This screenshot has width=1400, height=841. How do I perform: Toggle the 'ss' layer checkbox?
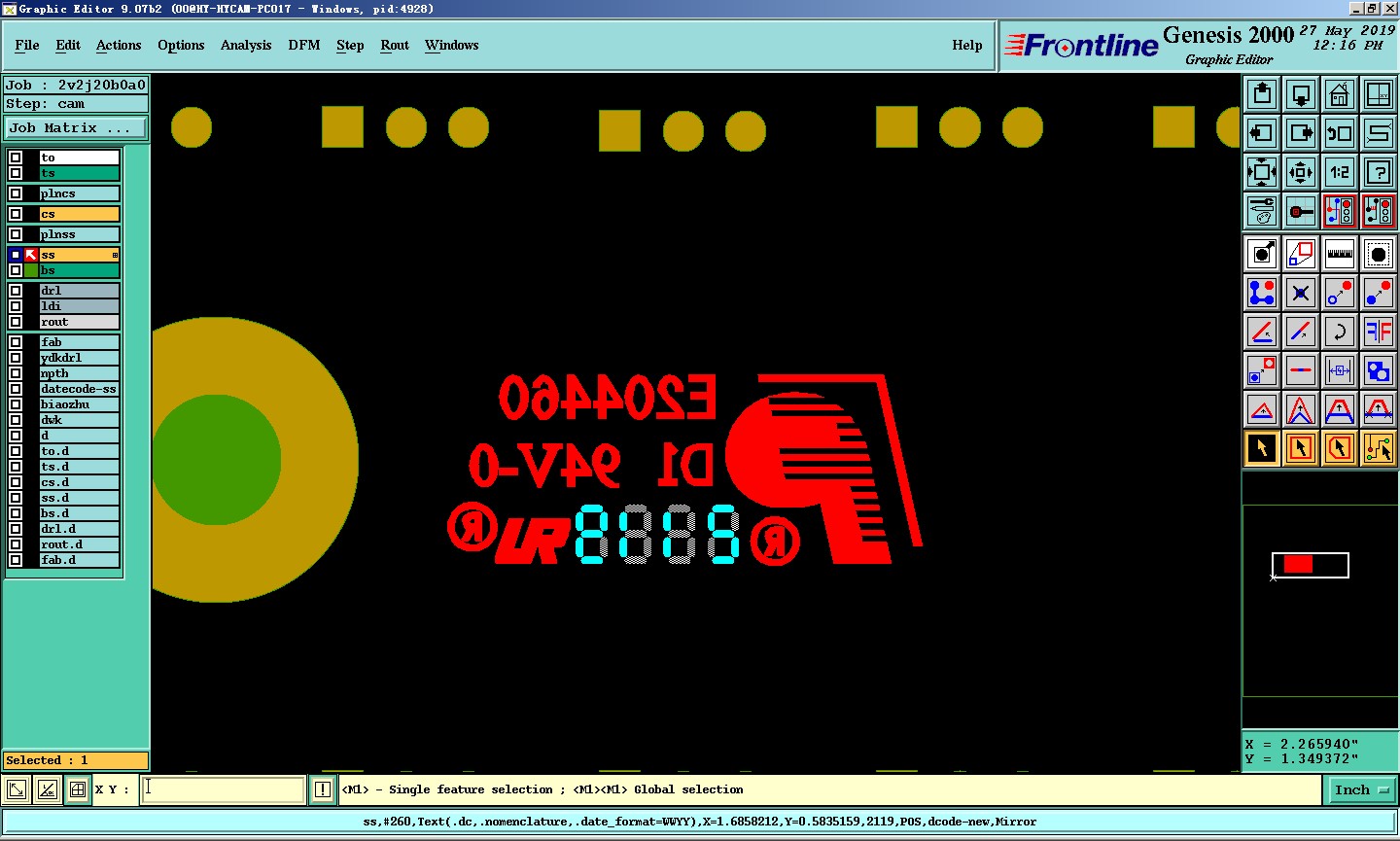[x=16, y=255]
